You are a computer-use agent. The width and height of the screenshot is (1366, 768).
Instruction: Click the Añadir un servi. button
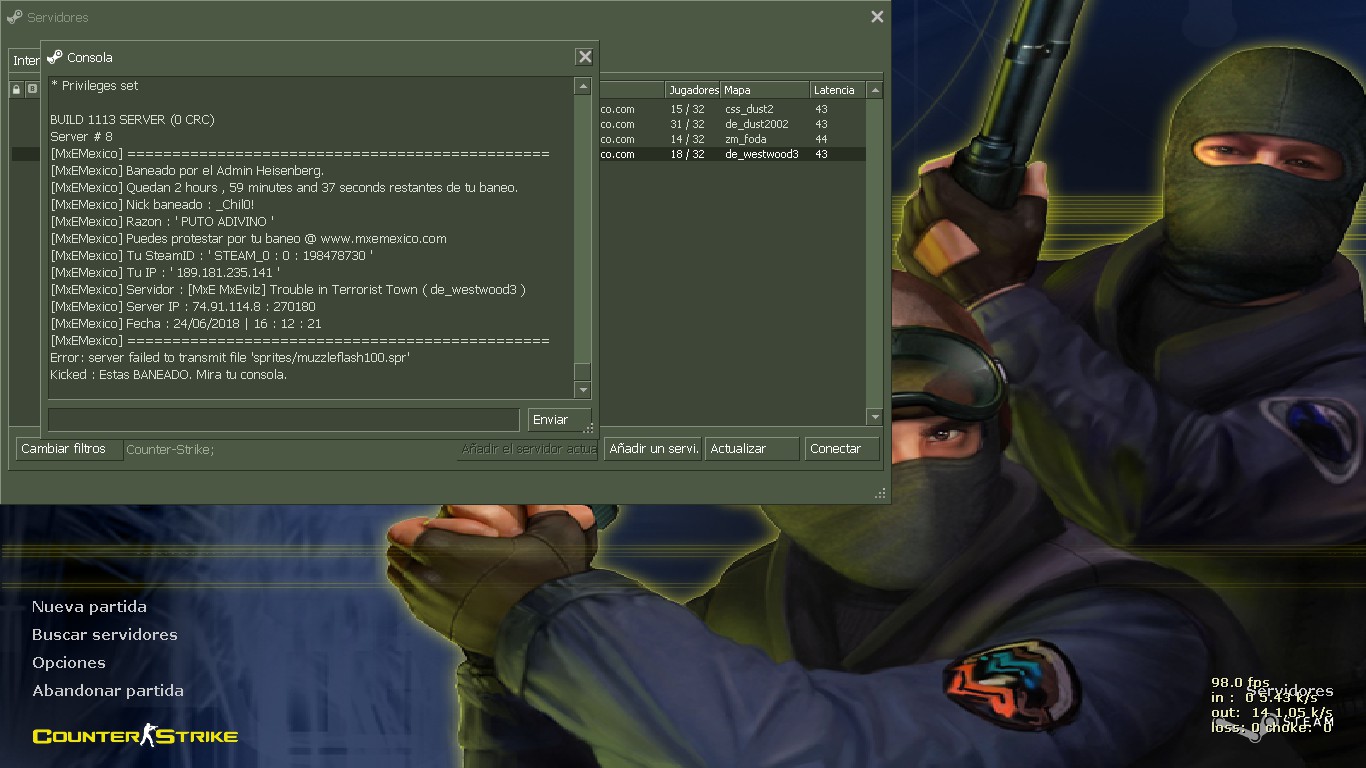(x=653, y=449)
